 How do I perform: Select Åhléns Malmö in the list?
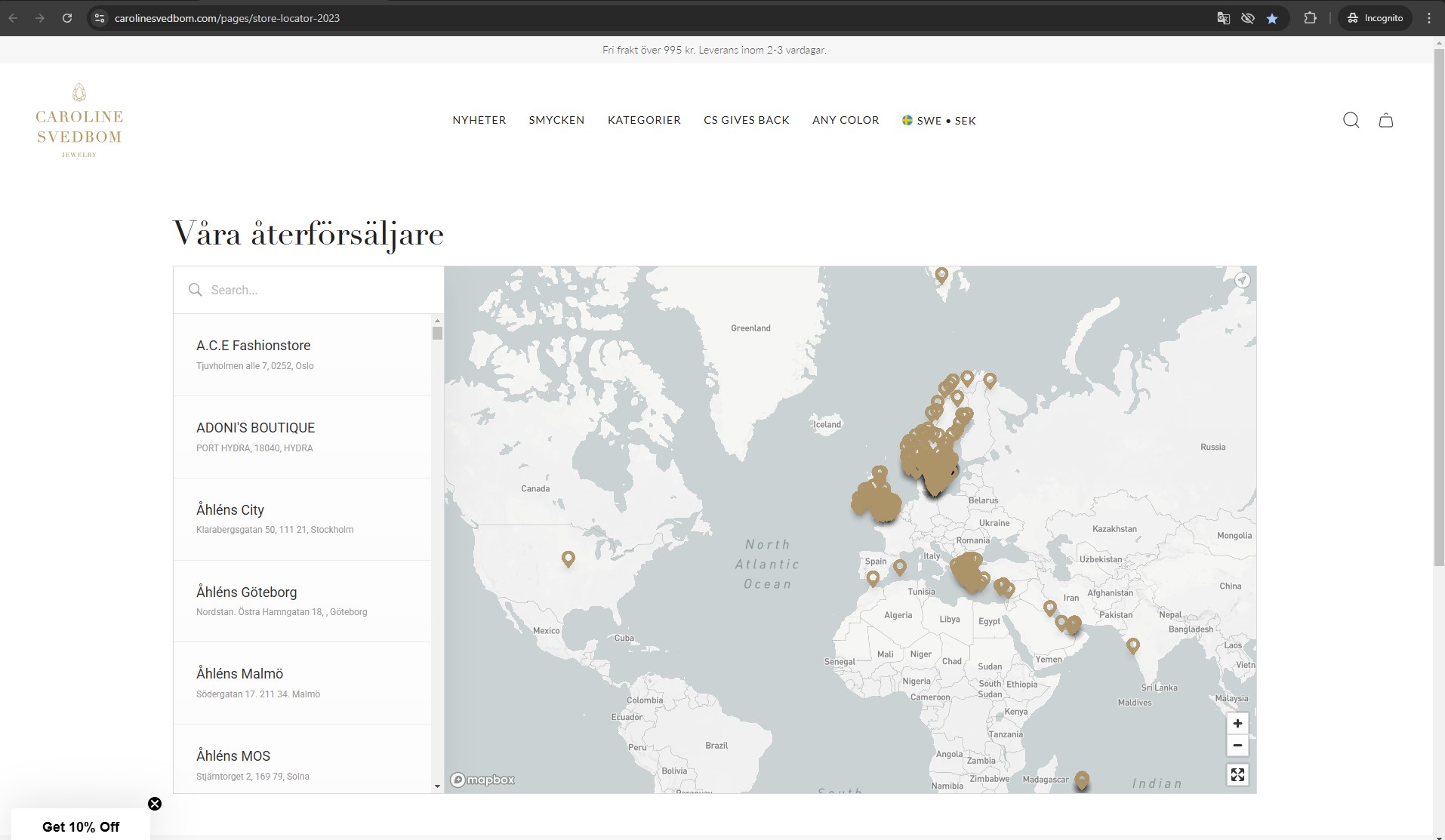point(303,683)
